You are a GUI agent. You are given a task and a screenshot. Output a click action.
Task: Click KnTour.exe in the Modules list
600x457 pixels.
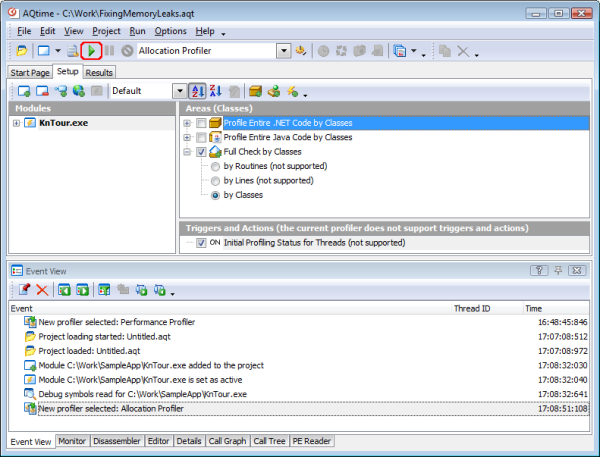click(x=64, y=123)
